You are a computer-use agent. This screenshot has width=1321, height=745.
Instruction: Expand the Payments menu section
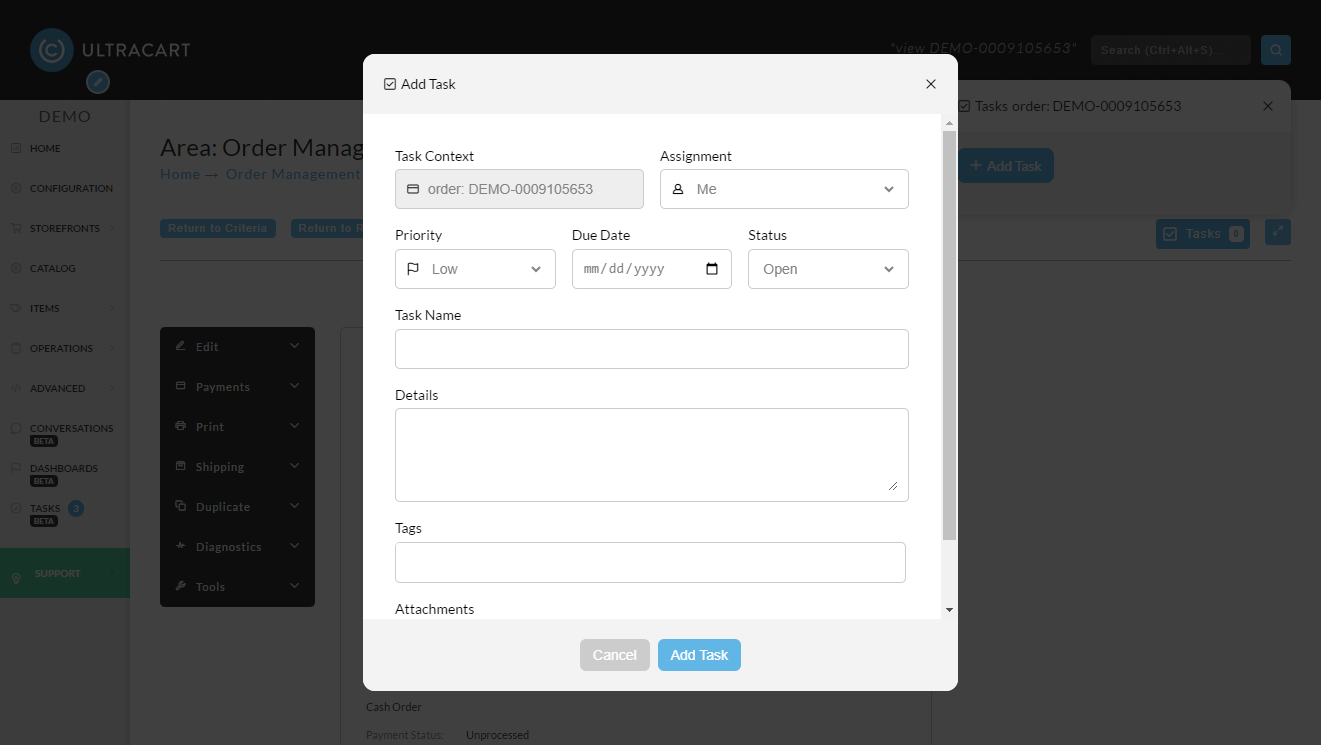click(237, 386)
